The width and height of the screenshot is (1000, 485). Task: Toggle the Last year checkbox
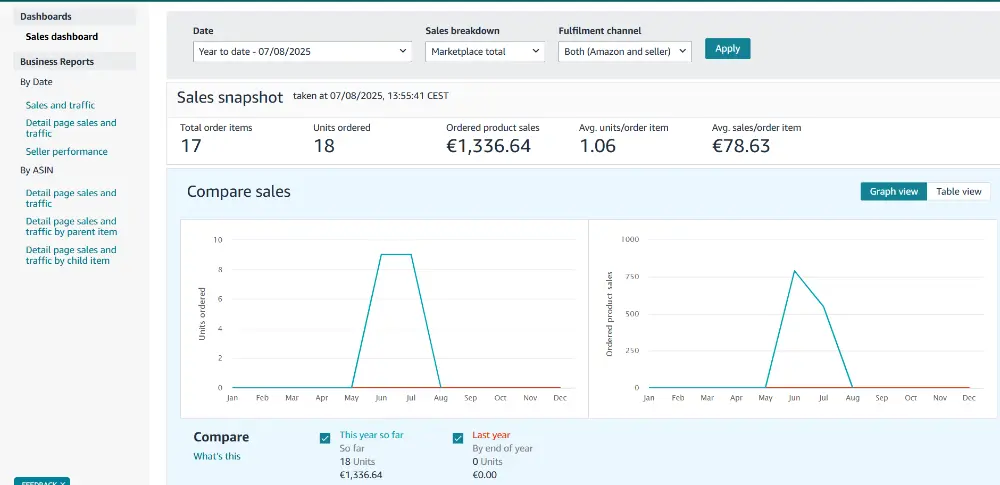click(x=458, y=438)
